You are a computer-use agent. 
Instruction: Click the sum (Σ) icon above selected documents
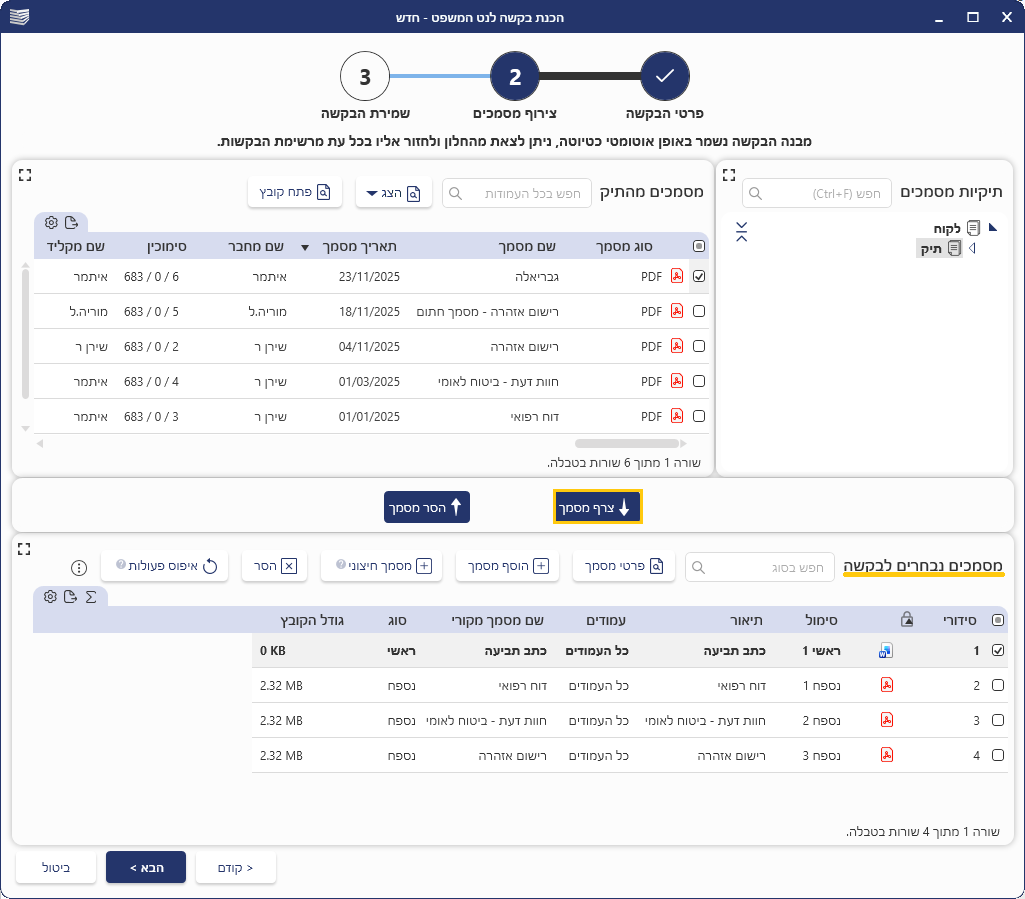(91, 597)
